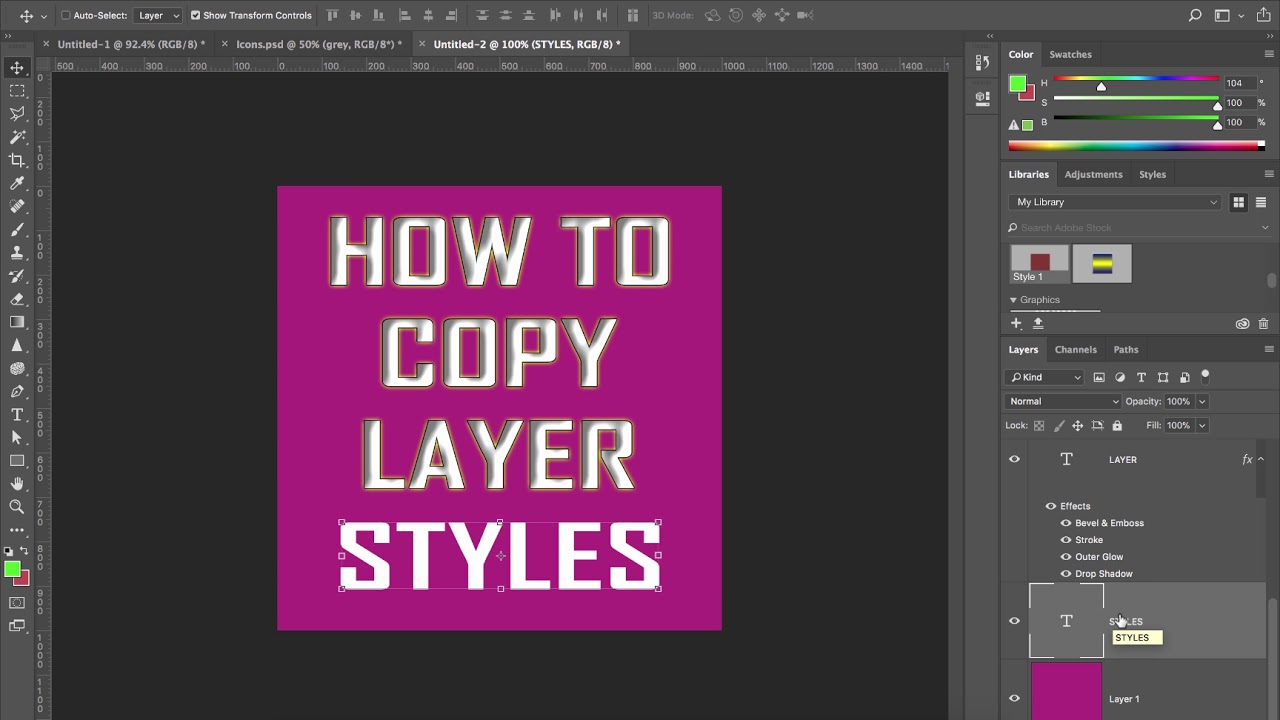The image size is (1280, 720).
Task: Open the Auto-Select Layer dropdown
Action: click(x=158, y=15)
